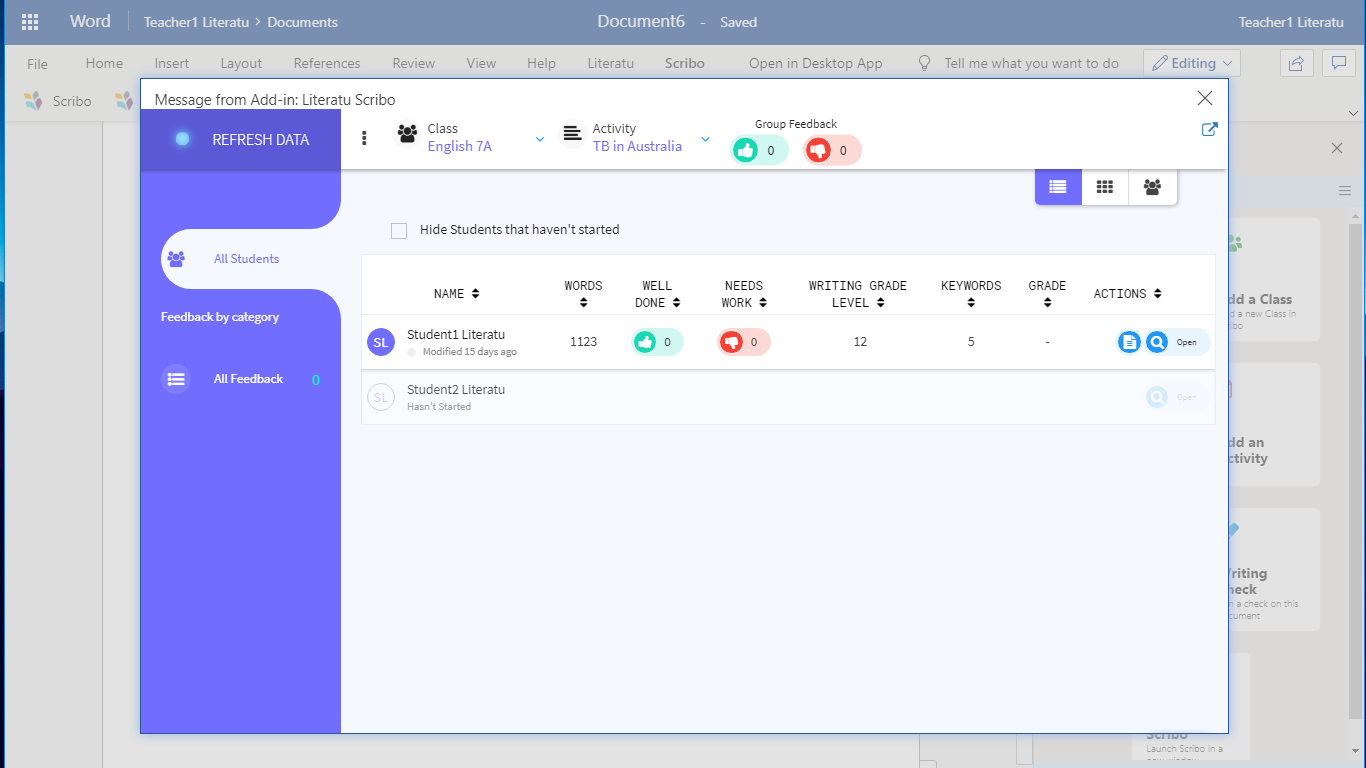Click the Scribo logo icon in the ribbon
The width and height of the screenshot is (1366, 768).
coord(33,101)
